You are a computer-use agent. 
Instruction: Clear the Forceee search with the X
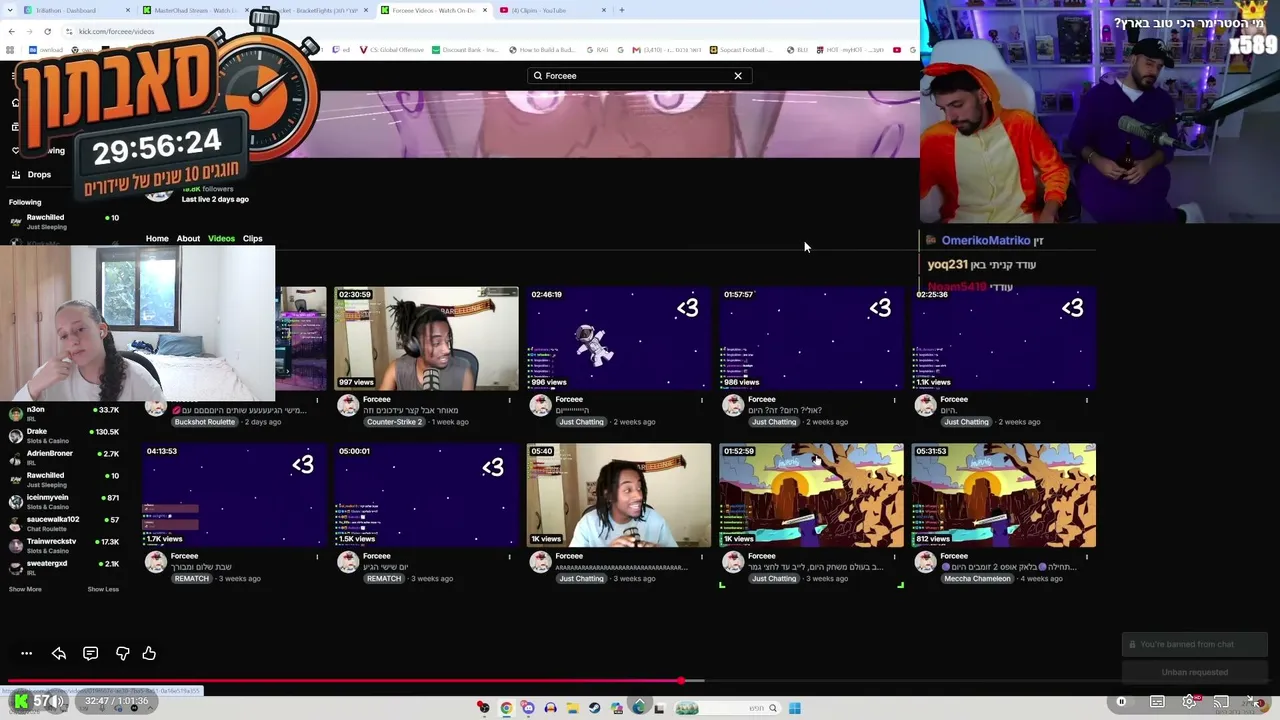coord(738,76)
